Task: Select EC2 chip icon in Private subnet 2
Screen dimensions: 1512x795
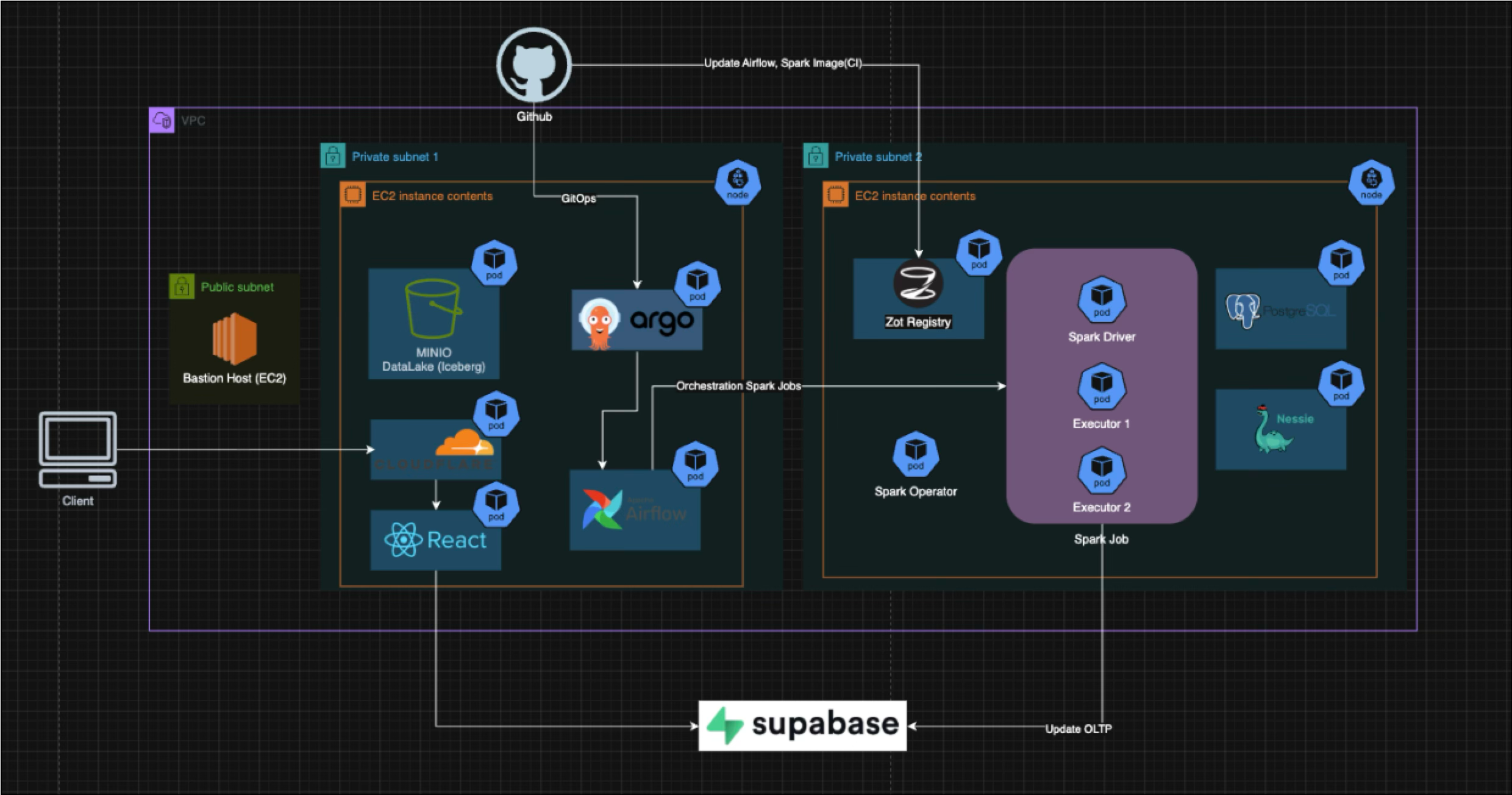Action: tap(835, 195)
